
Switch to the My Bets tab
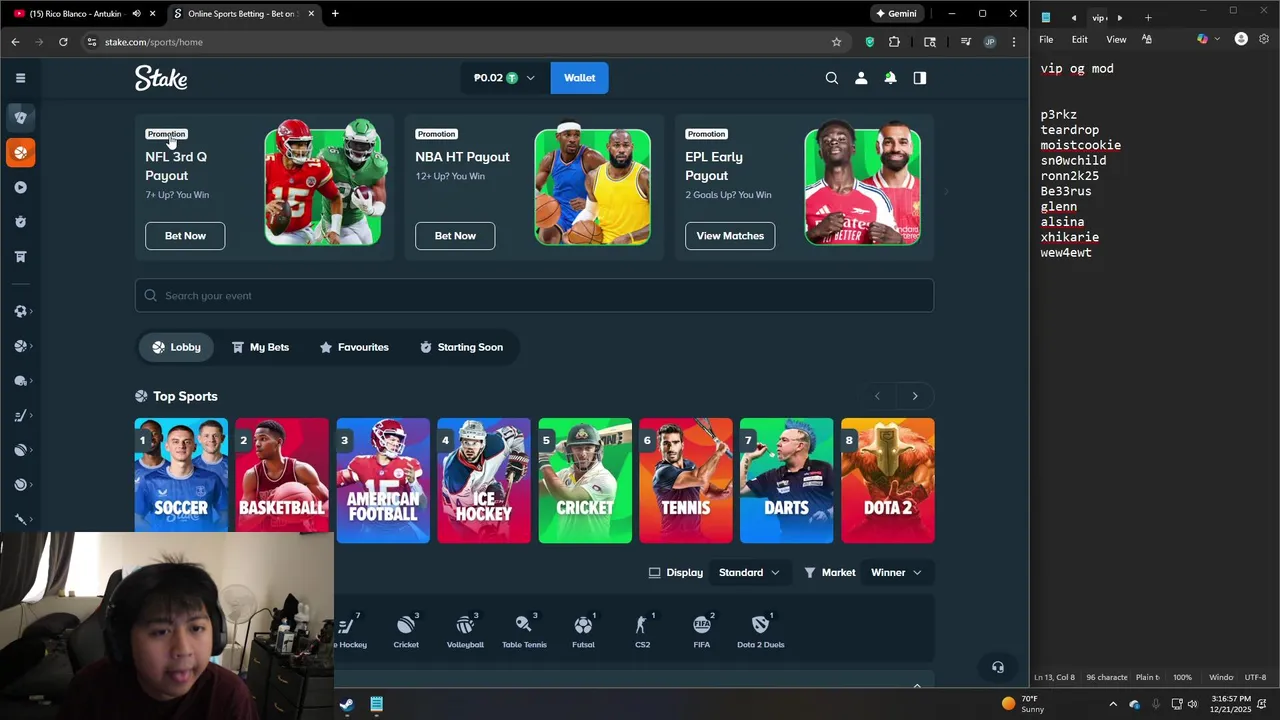coord(260,347)
